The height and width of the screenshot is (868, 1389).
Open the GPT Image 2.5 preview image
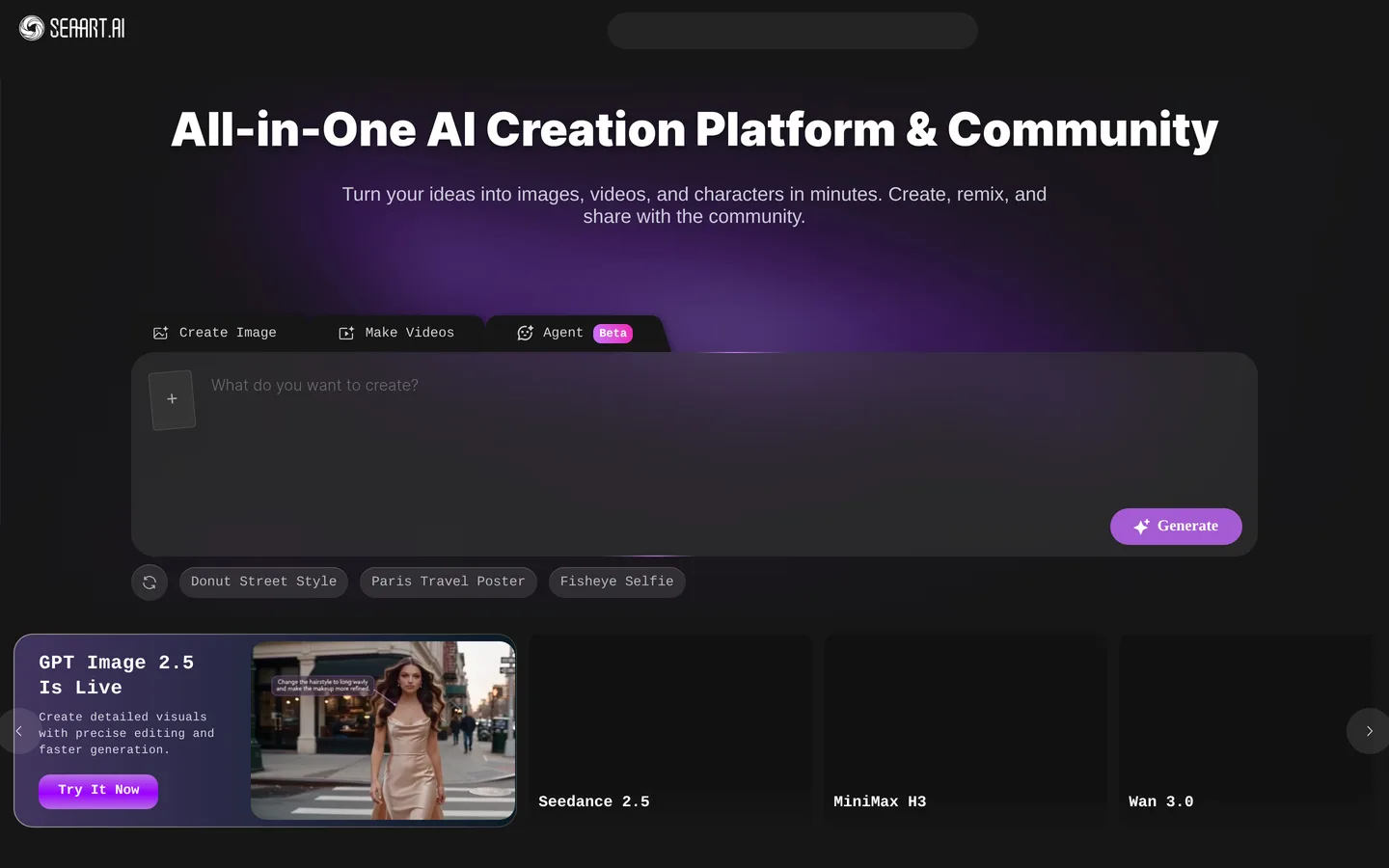click(383, 730)
